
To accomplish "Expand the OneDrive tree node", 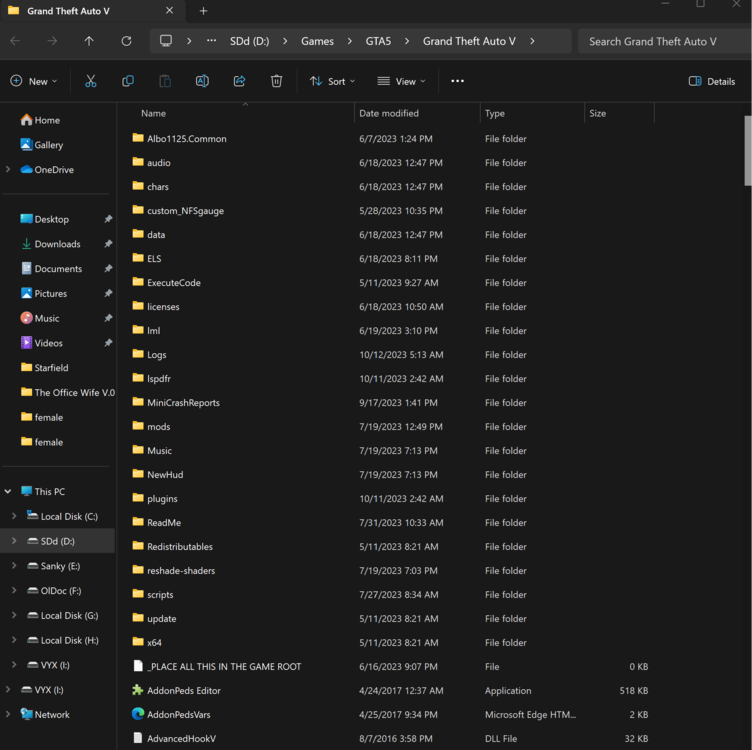I will click(x=8, y=169).
